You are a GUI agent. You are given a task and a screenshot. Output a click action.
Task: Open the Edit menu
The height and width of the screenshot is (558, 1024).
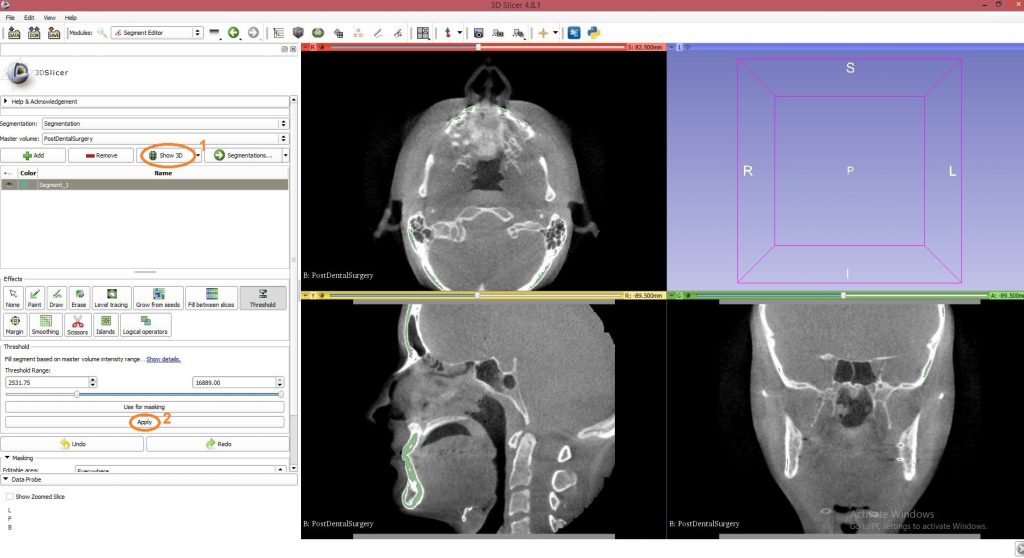click(x=29, y=18)
